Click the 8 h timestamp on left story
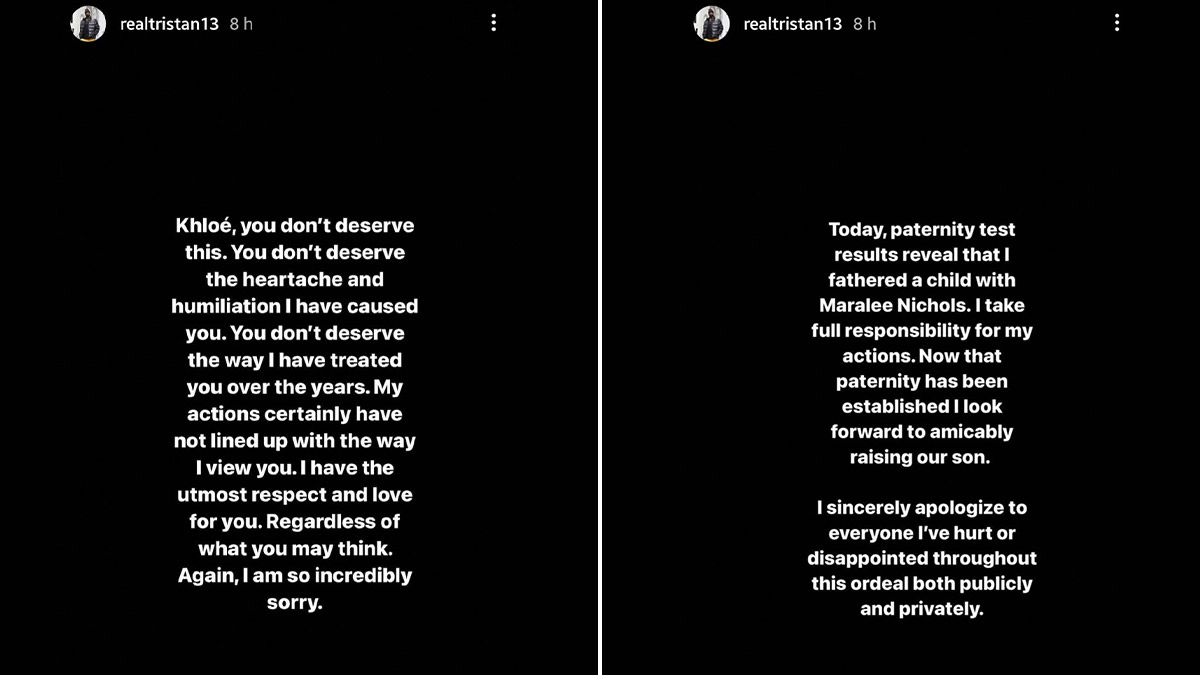The width and height of the screenshot is (1200, 675). (241, 24)
